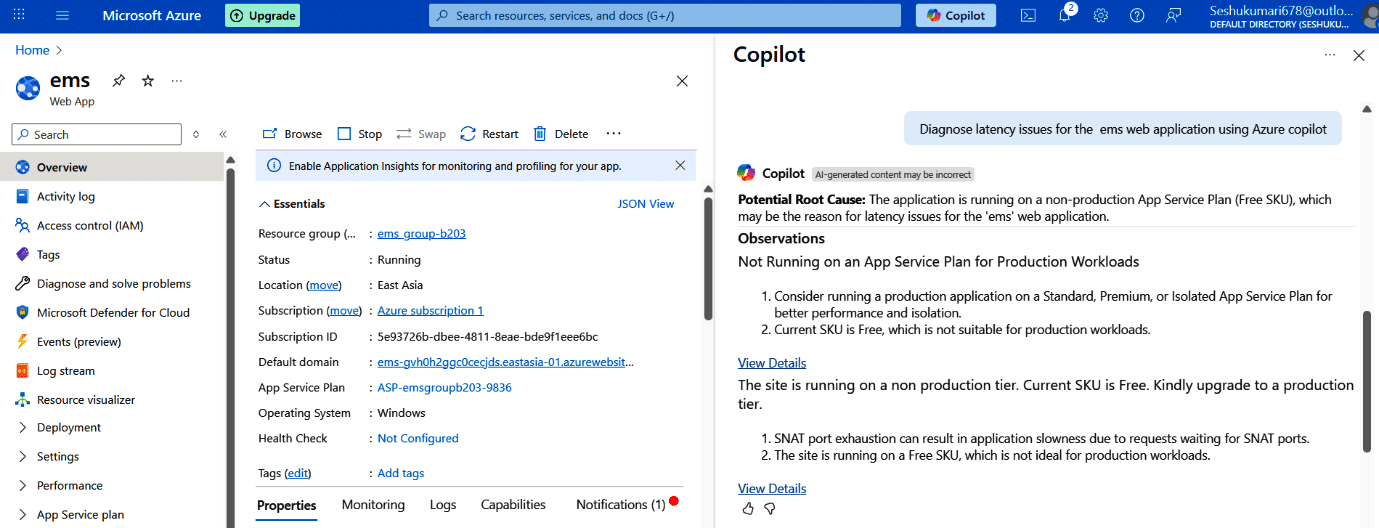The image size is (1379, 528).
Task: Open JSON View link
Action: (646, 204)
